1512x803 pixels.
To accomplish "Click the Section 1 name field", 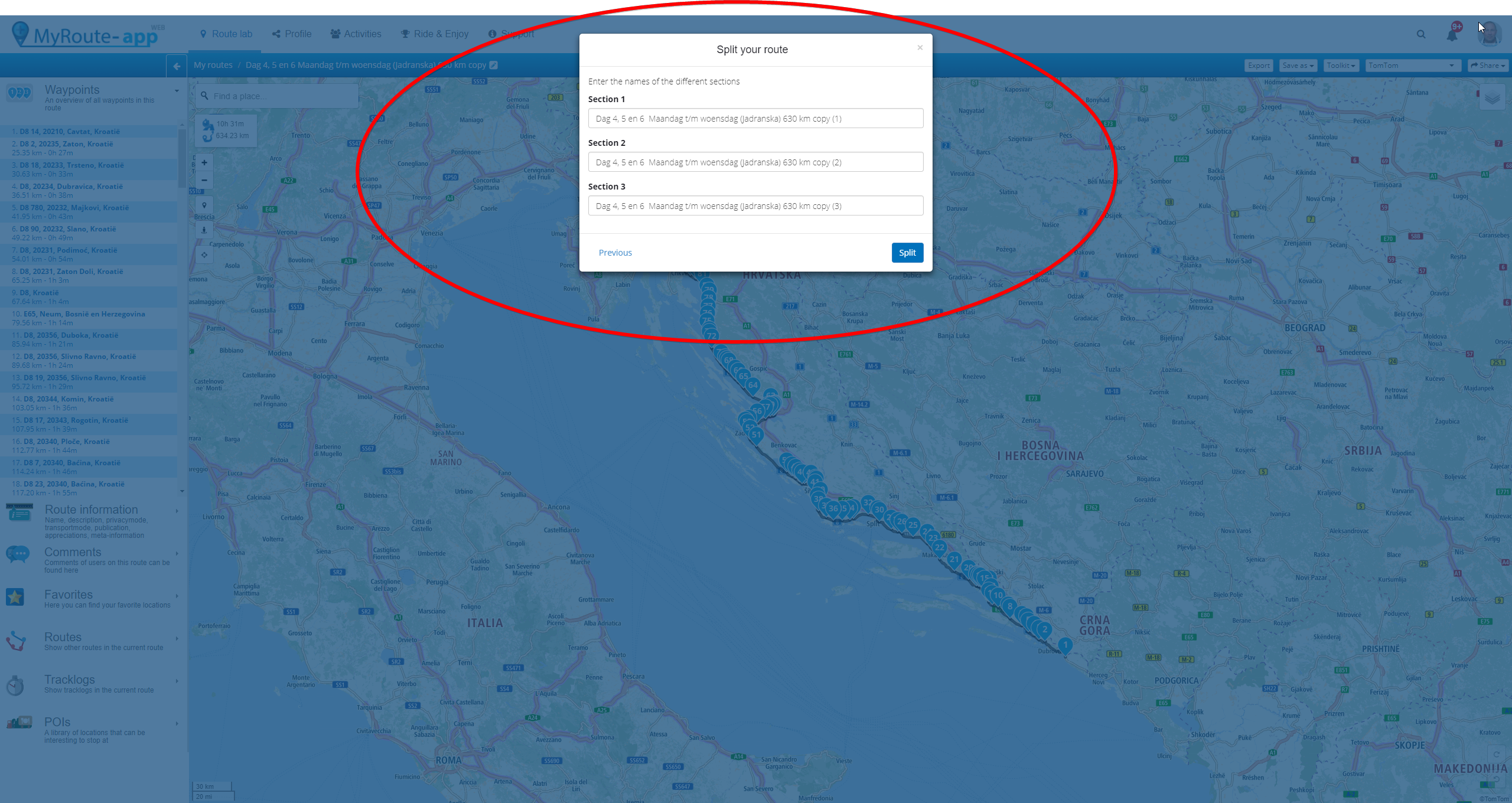I will (755, 118).
